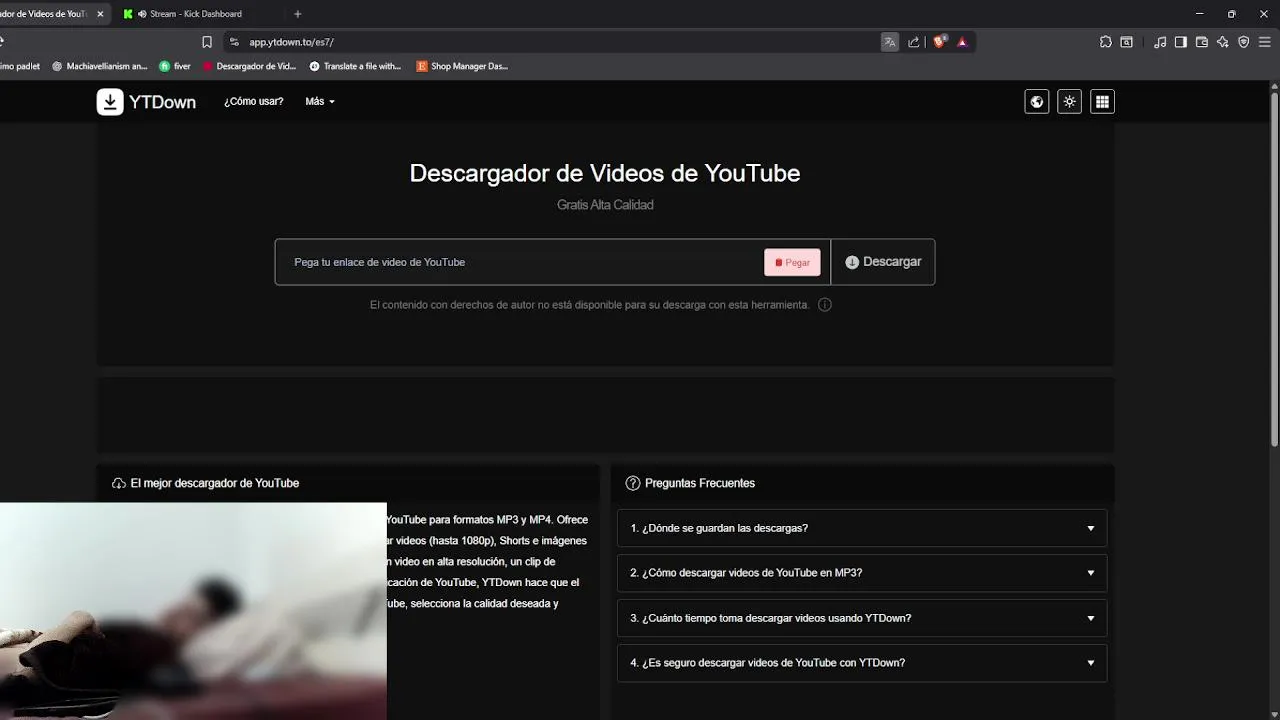
Task: Click El mejor descargador de YouTube heading
Action: [214, 483]
